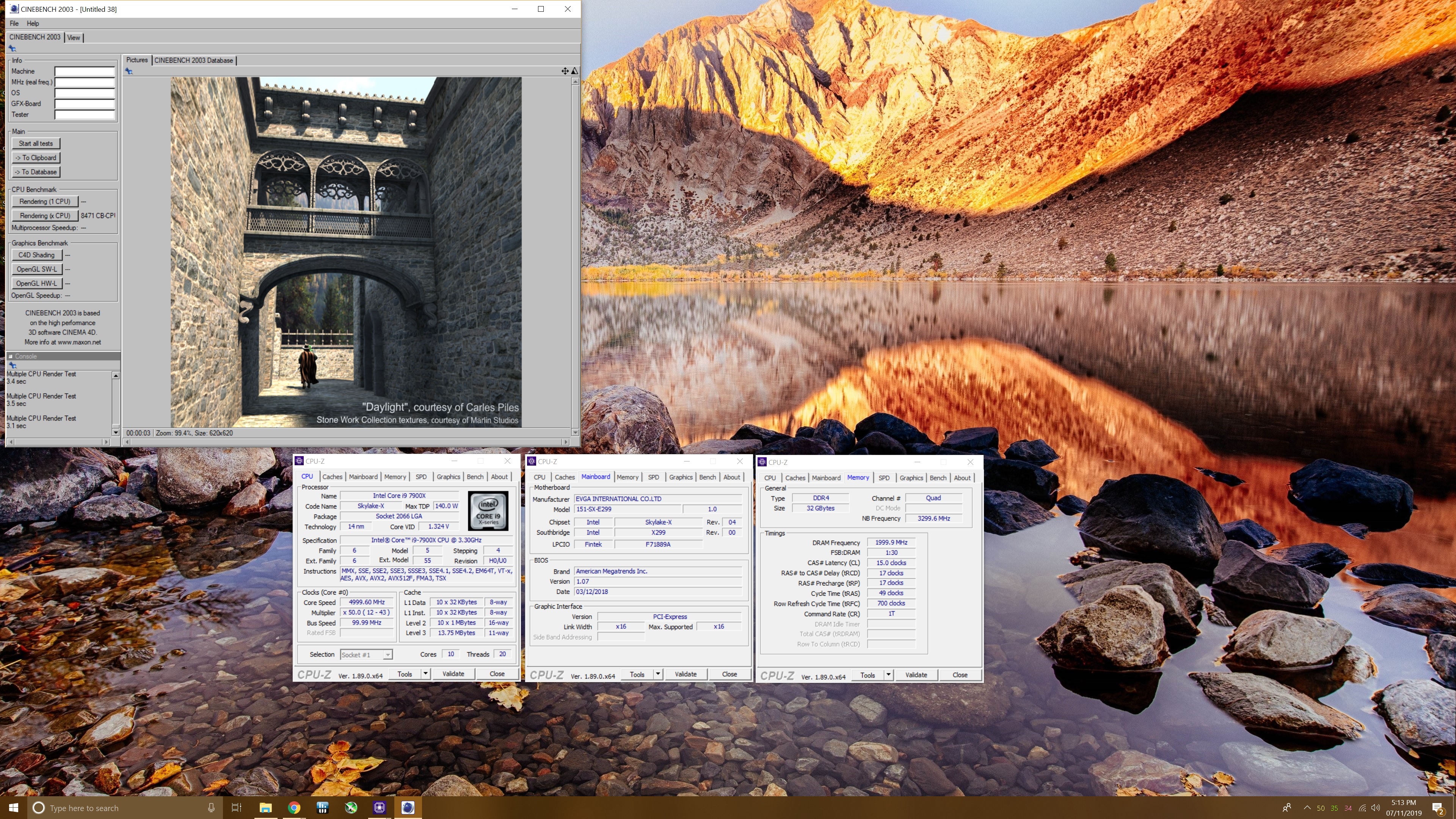The width and height of the screenshot is (1456, 819).
Task: Switch to the CINEBENCH 2003 Database tab
Action: pos(193,61)
